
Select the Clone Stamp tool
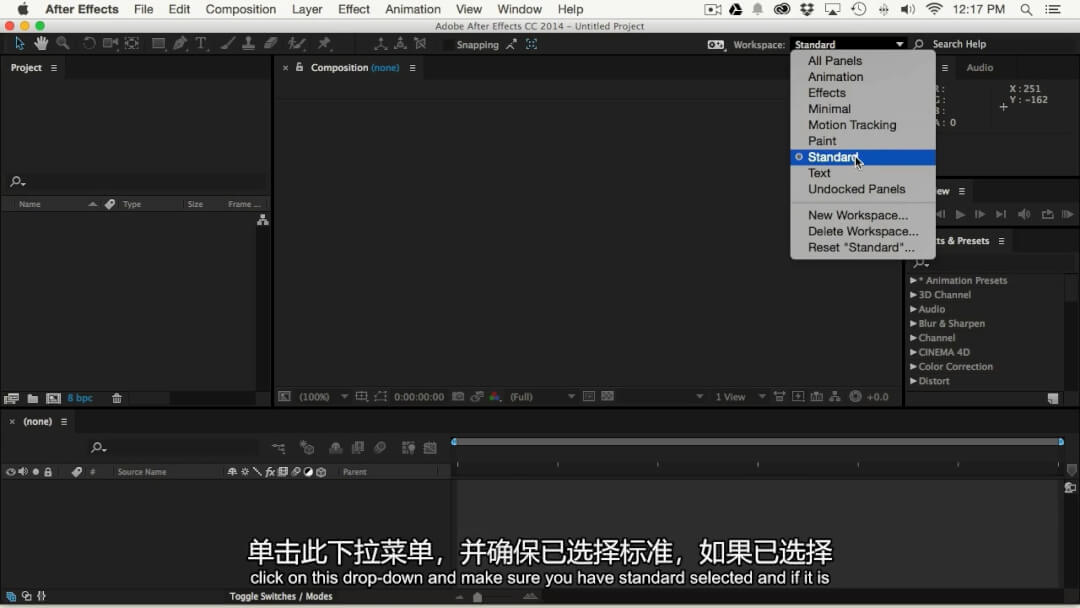pos(249,44)
